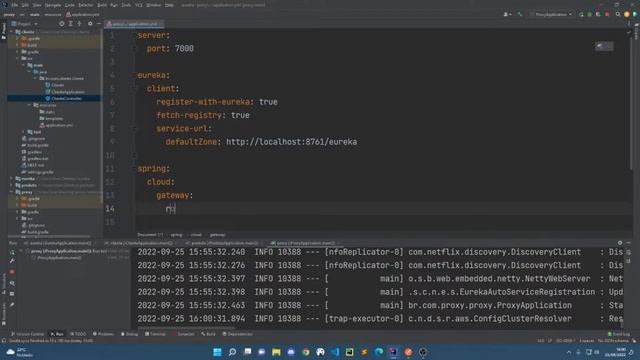Click the red stop icon in top toolbar
Viewport: 640px width, 360px height.
[607, 14]
